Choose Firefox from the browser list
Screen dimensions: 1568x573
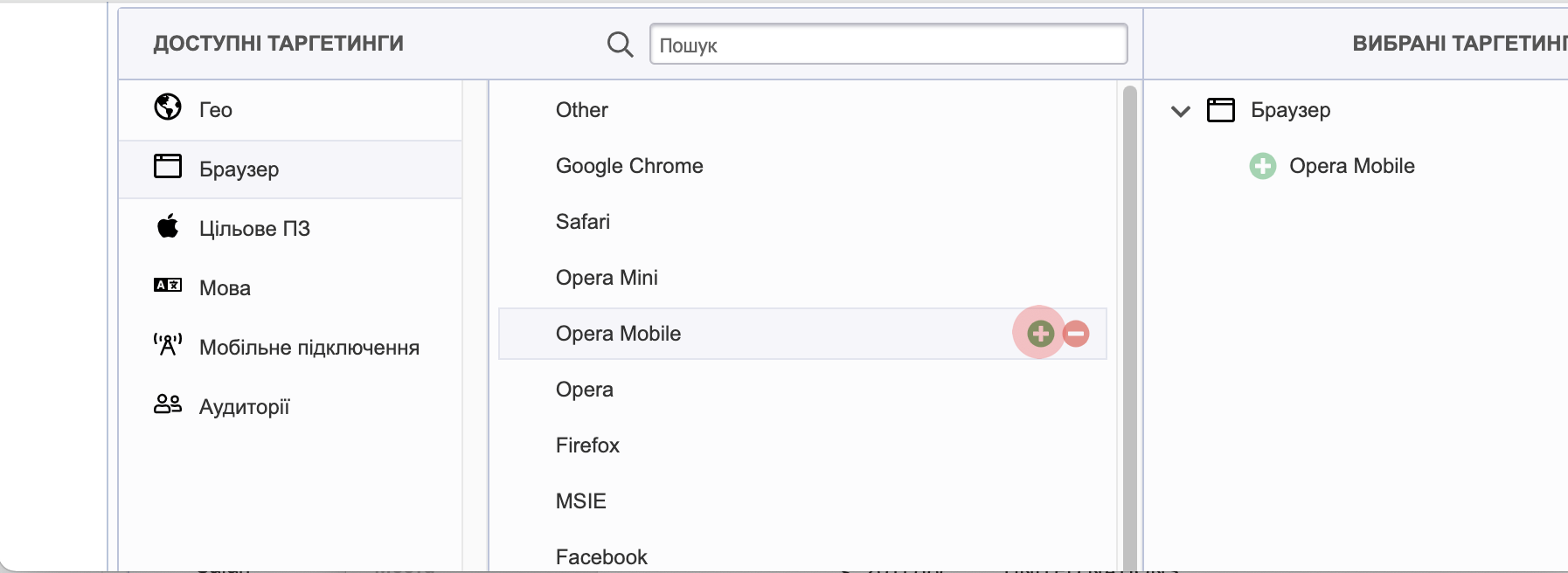click(587, 445)
